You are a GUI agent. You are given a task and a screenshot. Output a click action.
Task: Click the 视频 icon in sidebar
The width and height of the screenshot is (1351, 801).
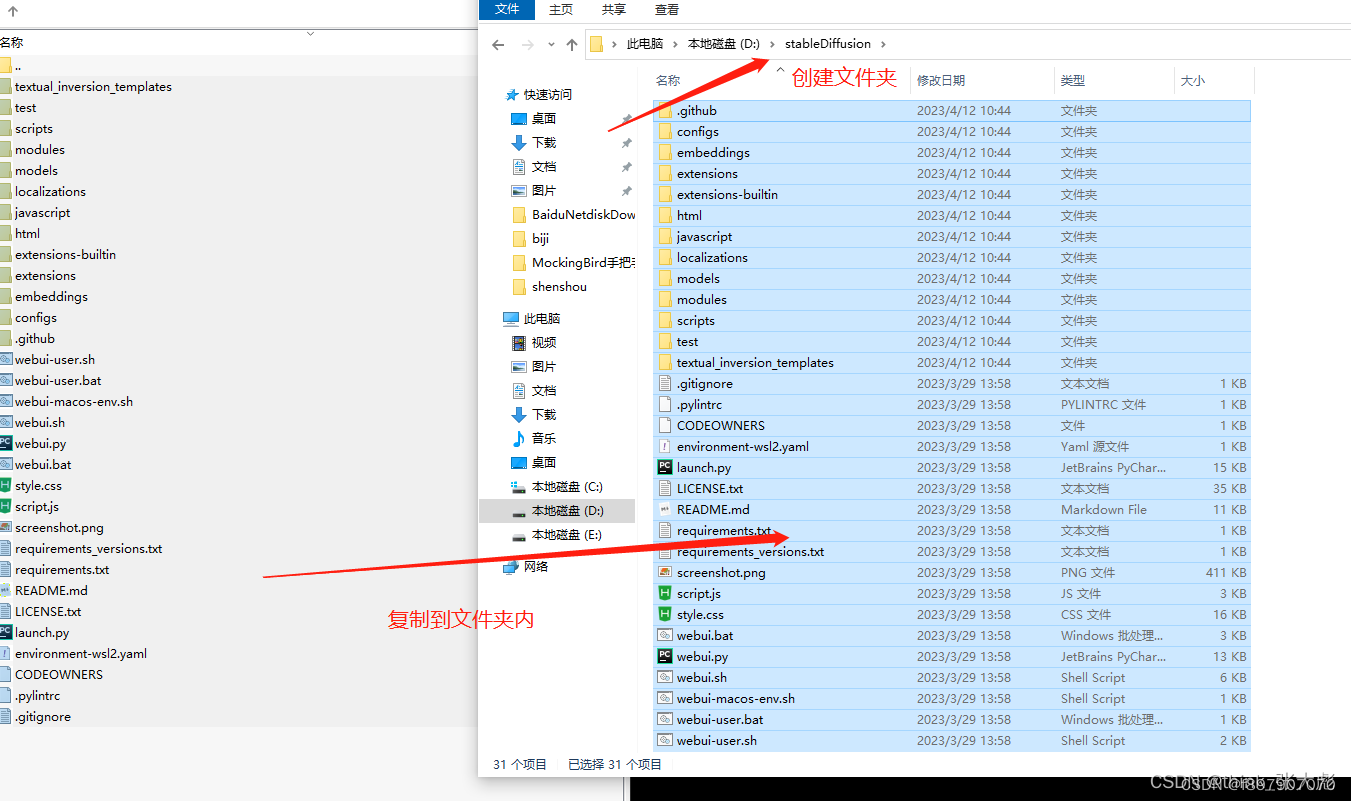[x=519, y=342]
